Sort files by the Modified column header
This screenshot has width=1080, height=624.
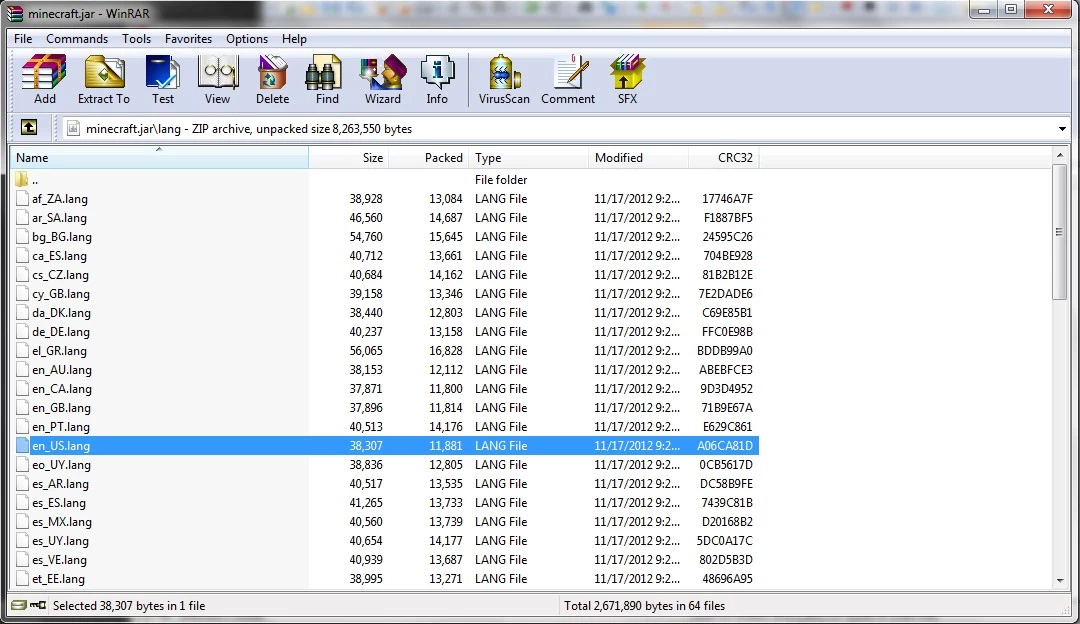point(638,158)
